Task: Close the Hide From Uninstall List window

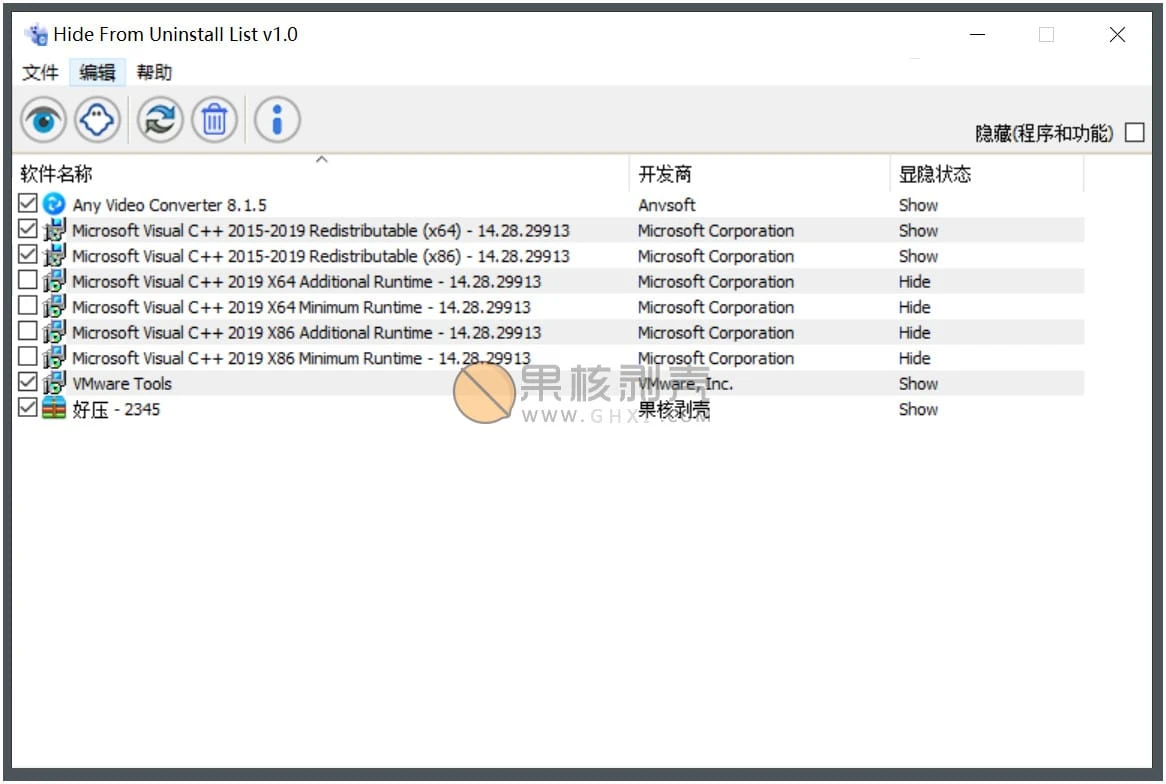Action: (1117, 35)
